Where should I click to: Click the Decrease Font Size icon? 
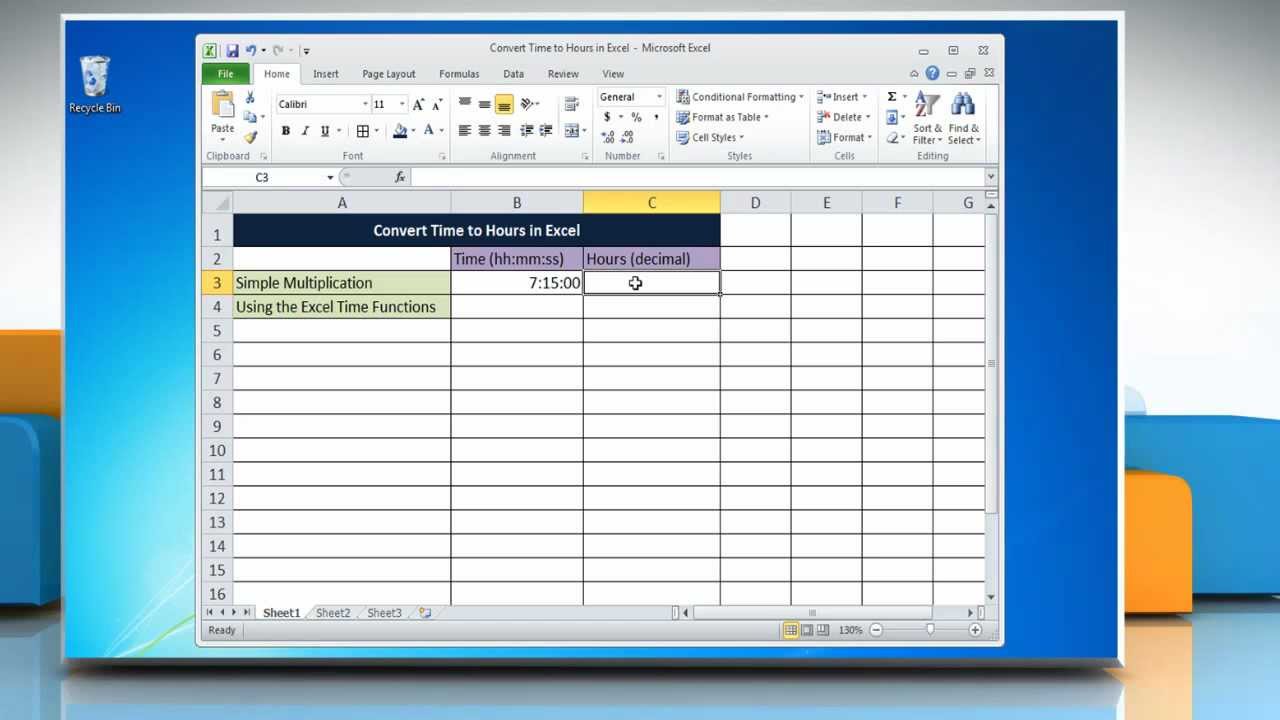[x=438, y=104]
